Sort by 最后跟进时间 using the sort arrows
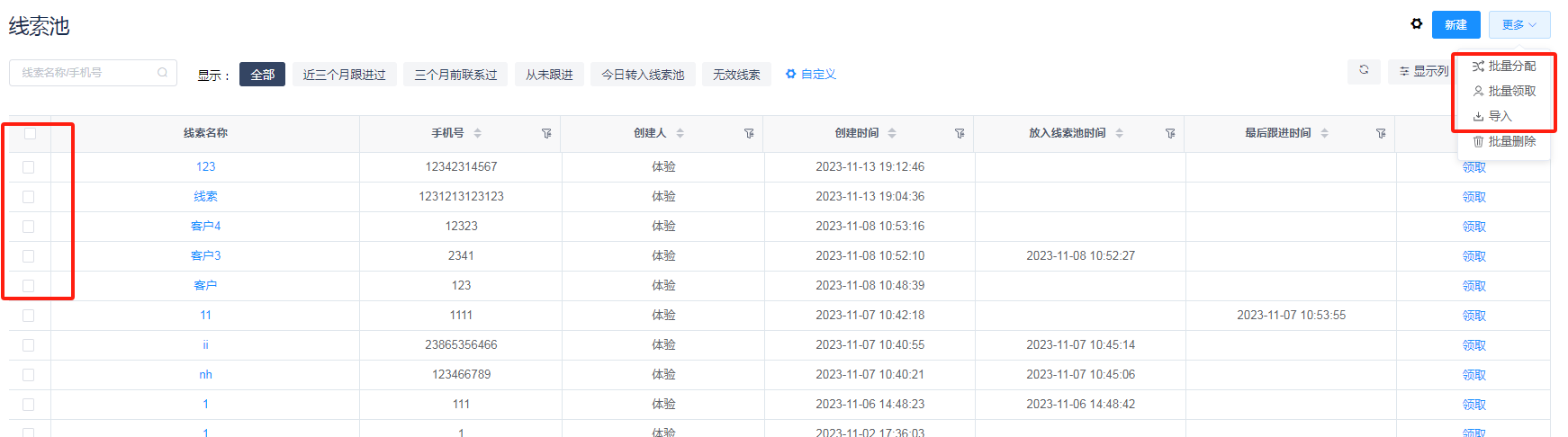Image resolution: width=1568 pixels, height=437 pixels. pyautogui.click(x=1324, y=133)
